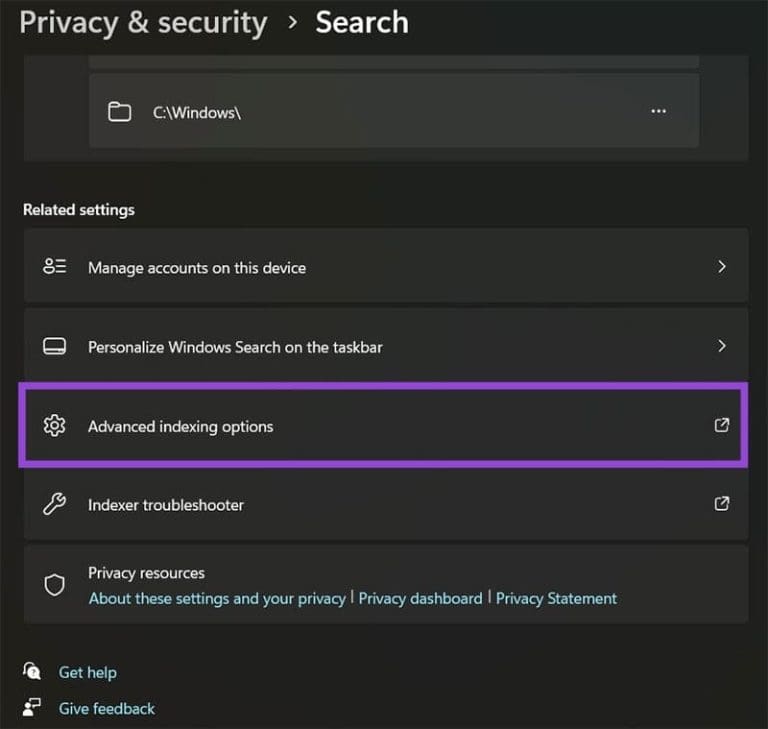Expand chevron for Personalize Windows Search row
Viewport: 768px width, 729px height.
[721, 346]
